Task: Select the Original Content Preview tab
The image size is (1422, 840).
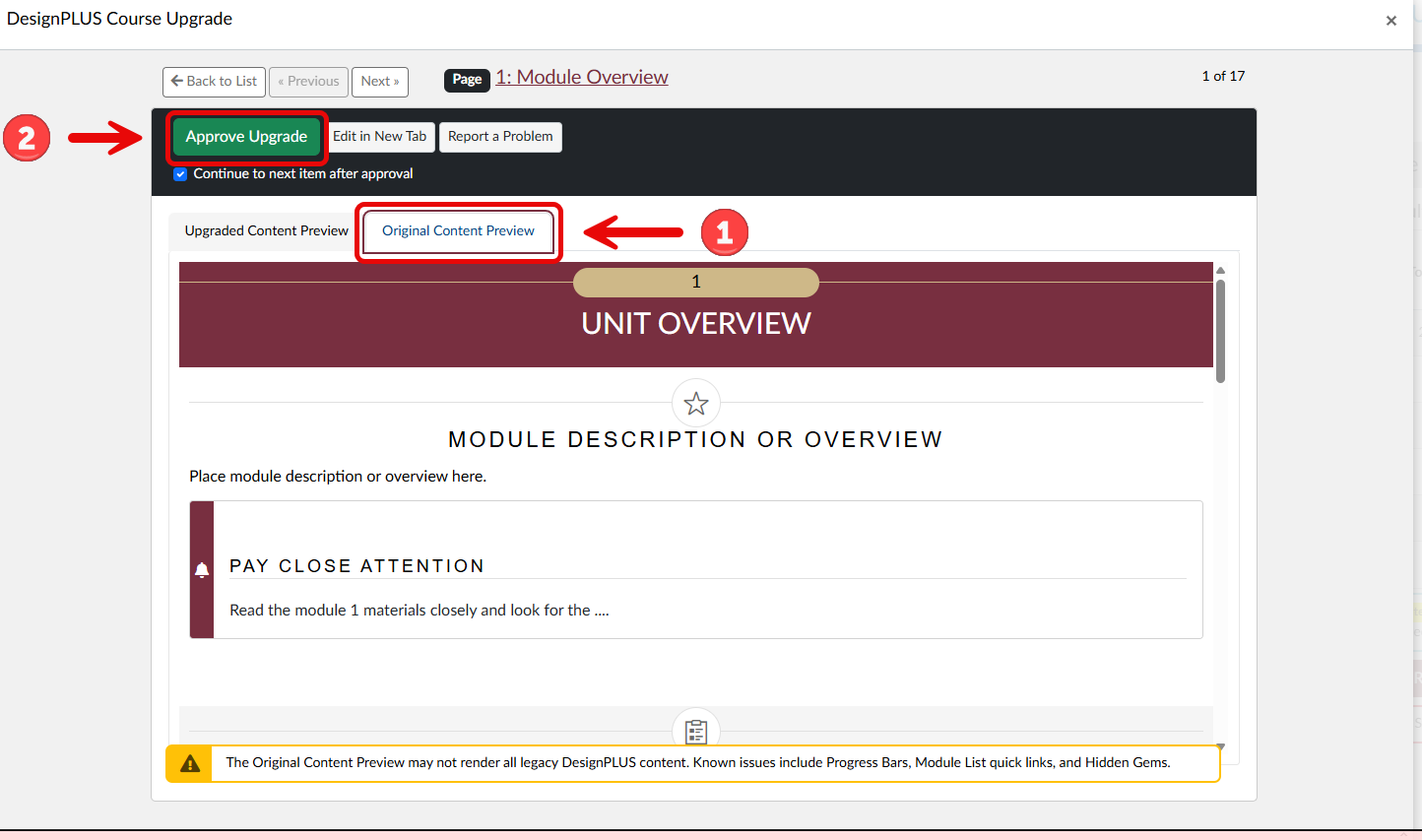Action: pyautogui.click(x=458, y=230)
